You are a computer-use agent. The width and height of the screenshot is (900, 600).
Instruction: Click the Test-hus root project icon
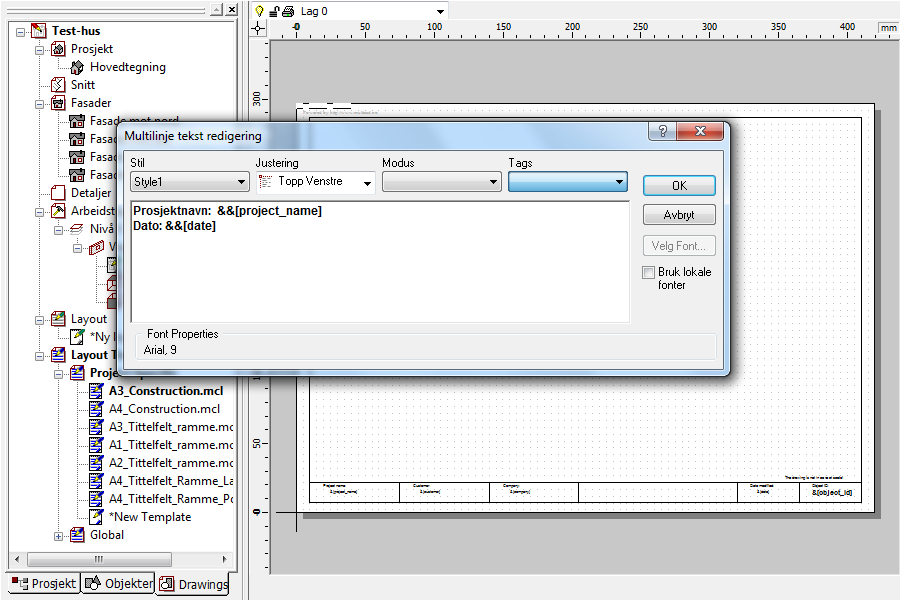pyautogui.click(x=38, y=30)
